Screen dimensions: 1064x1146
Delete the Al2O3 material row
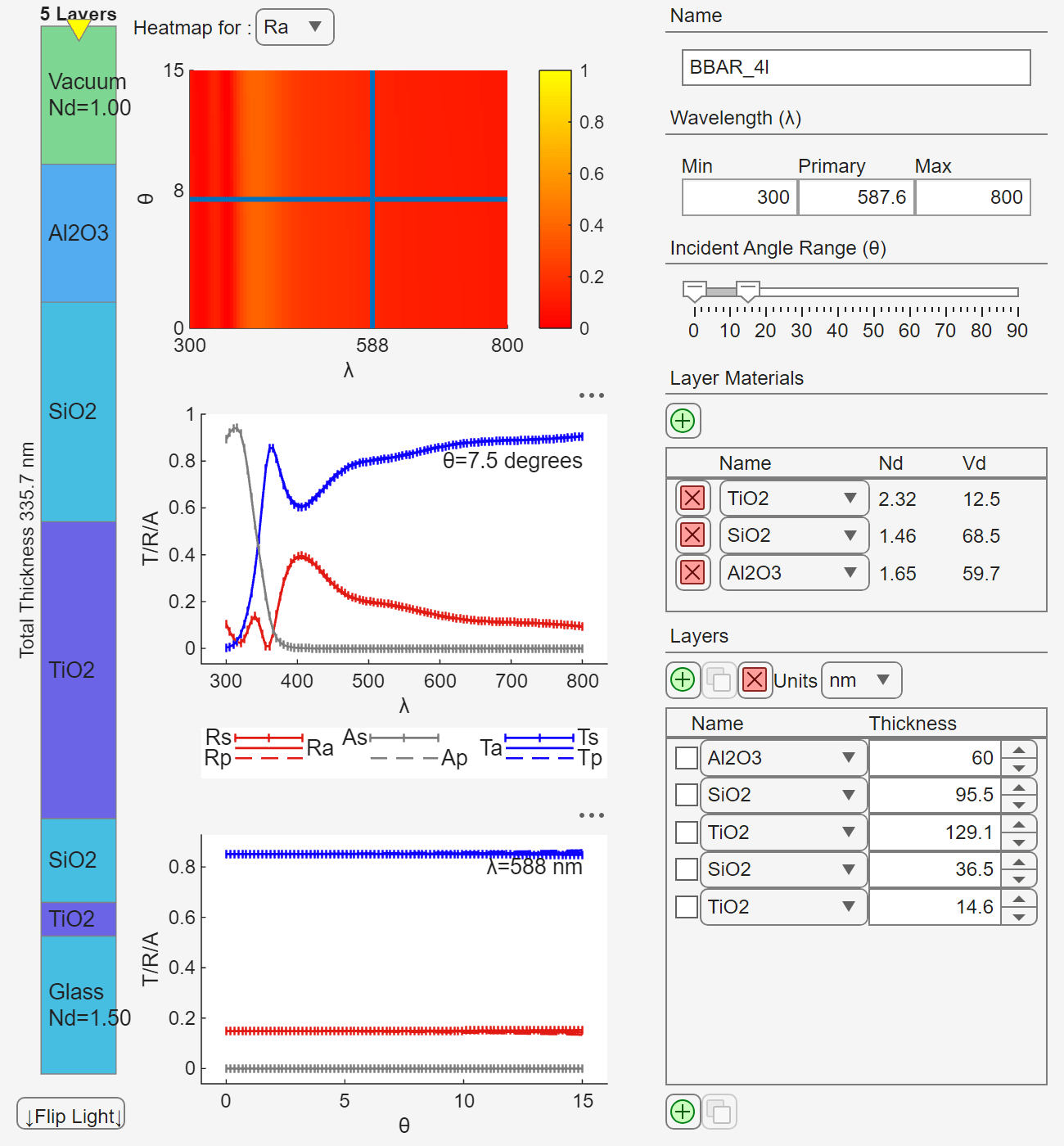[x=692, y=572]
